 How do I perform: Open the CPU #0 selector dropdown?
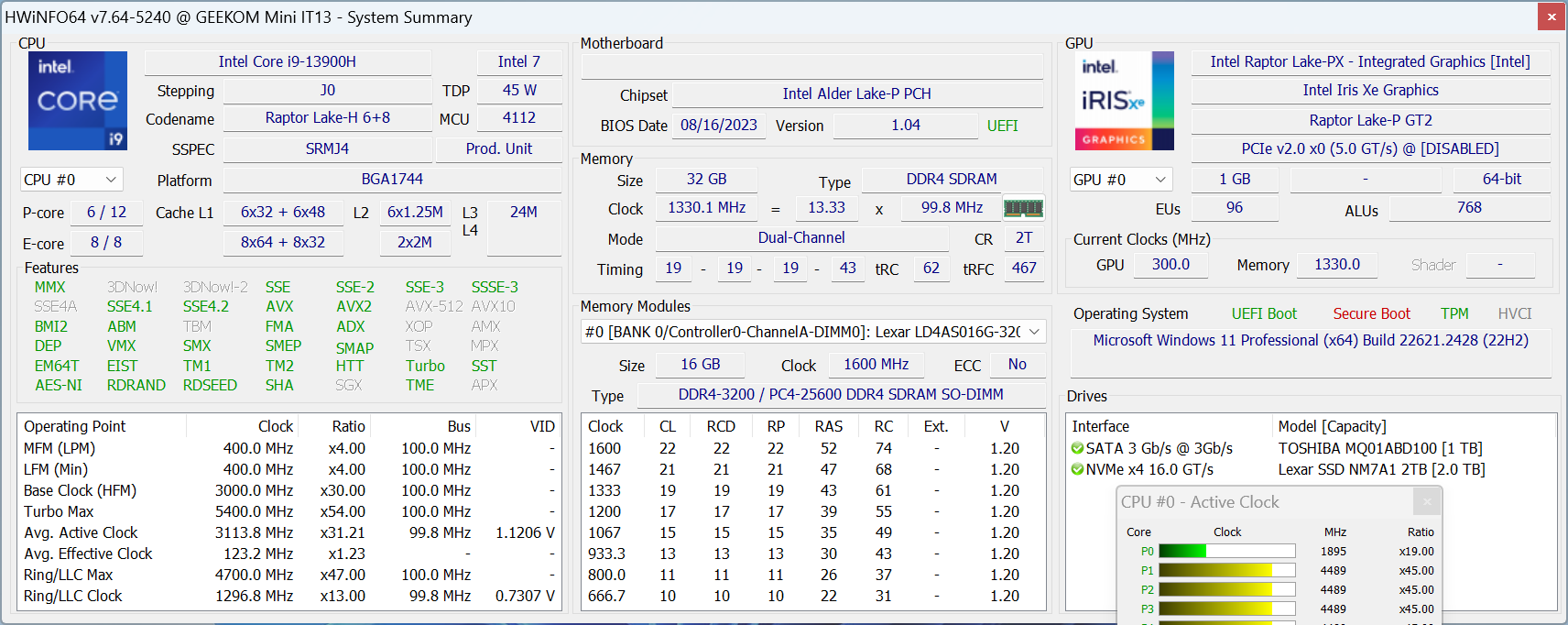(x=71, y=180)
